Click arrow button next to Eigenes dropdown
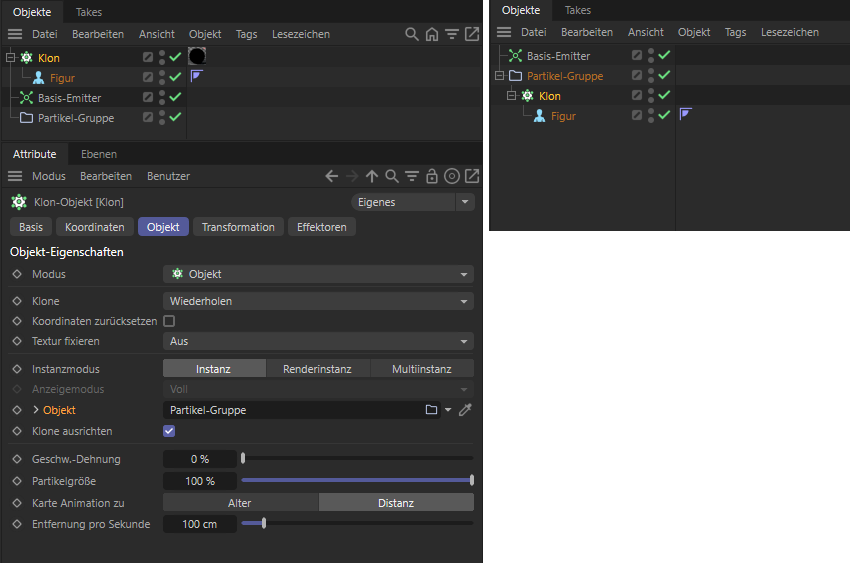 465,202
